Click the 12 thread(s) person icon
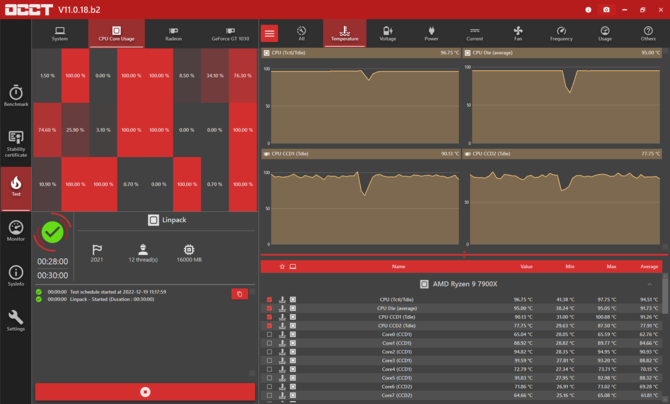This screenshot has width=670, height=404. click(x=143, y=249)
